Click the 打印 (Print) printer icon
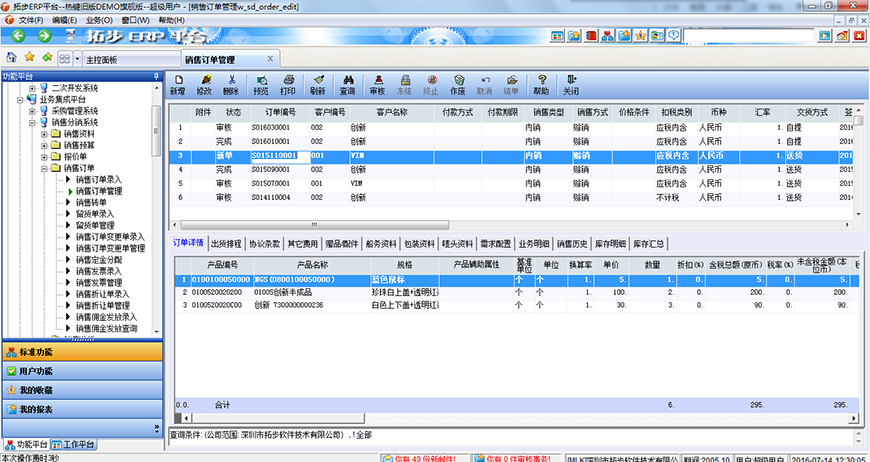The image size is (870, 462). click(288, 84)
